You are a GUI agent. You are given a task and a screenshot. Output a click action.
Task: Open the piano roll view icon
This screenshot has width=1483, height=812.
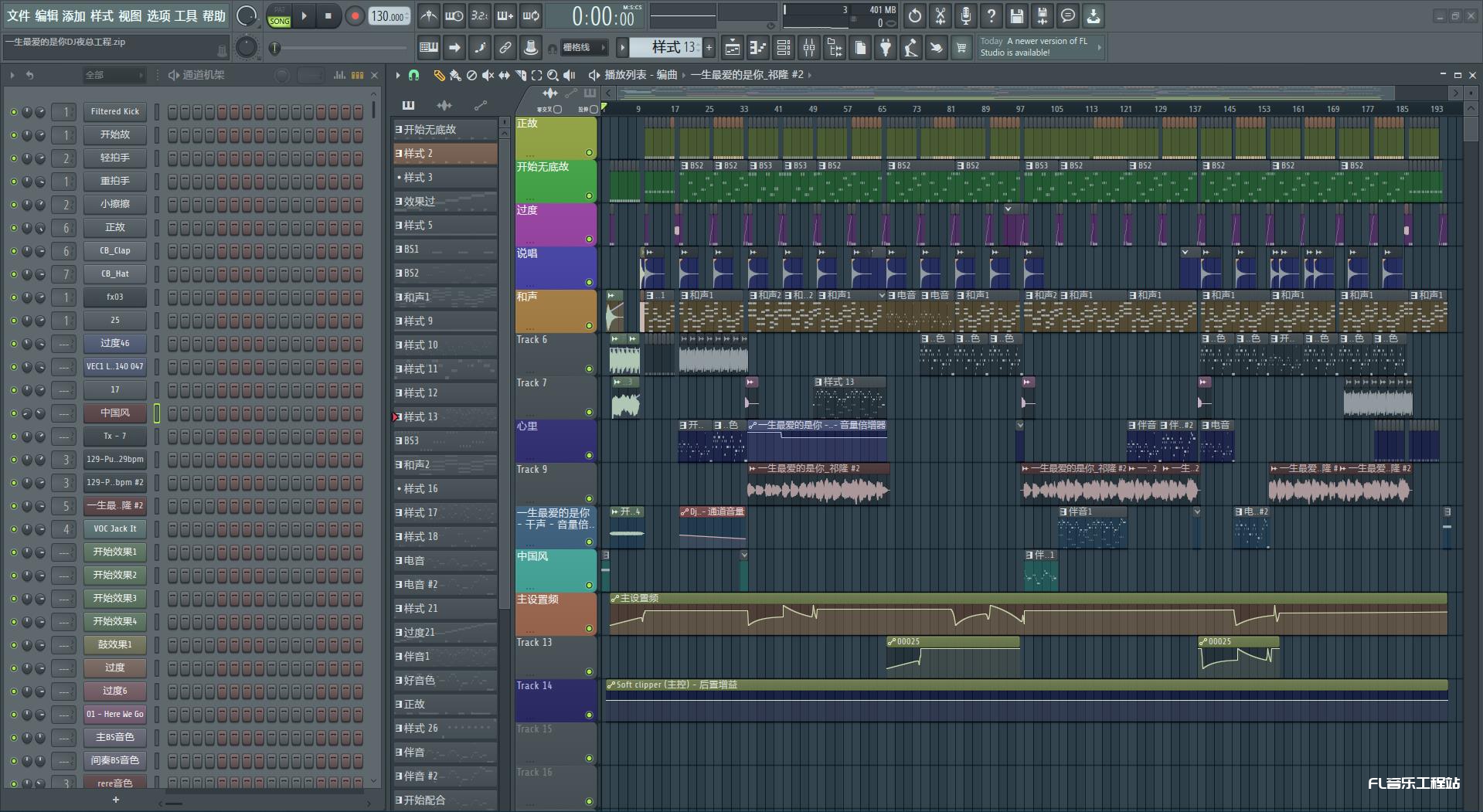click(758, 48)
